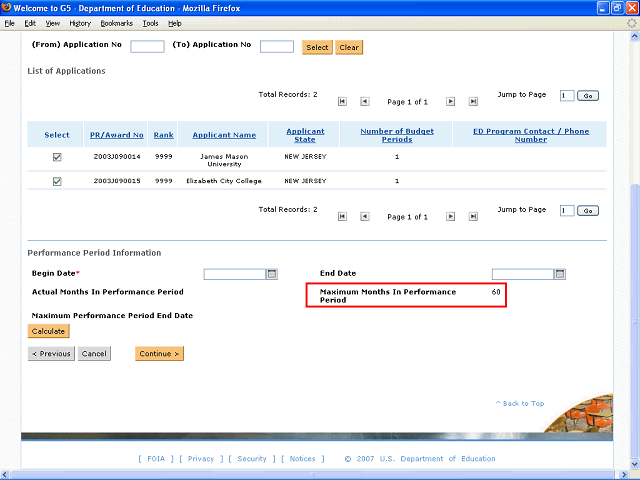Sort by Applicant Name column header
Image resolution: width=640 pixels, height=480 pixels.
[x=224, y=135]
